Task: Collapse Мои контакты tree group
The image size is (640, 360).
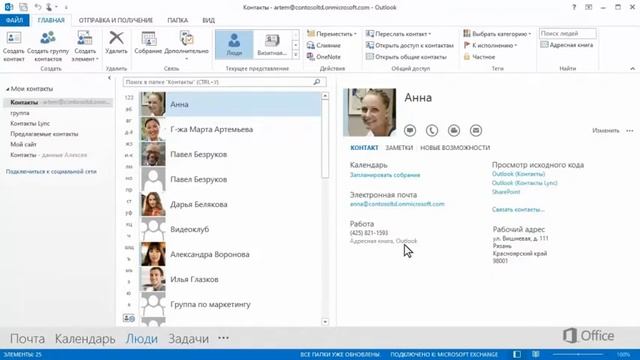Action: click(x=7, y=89)
